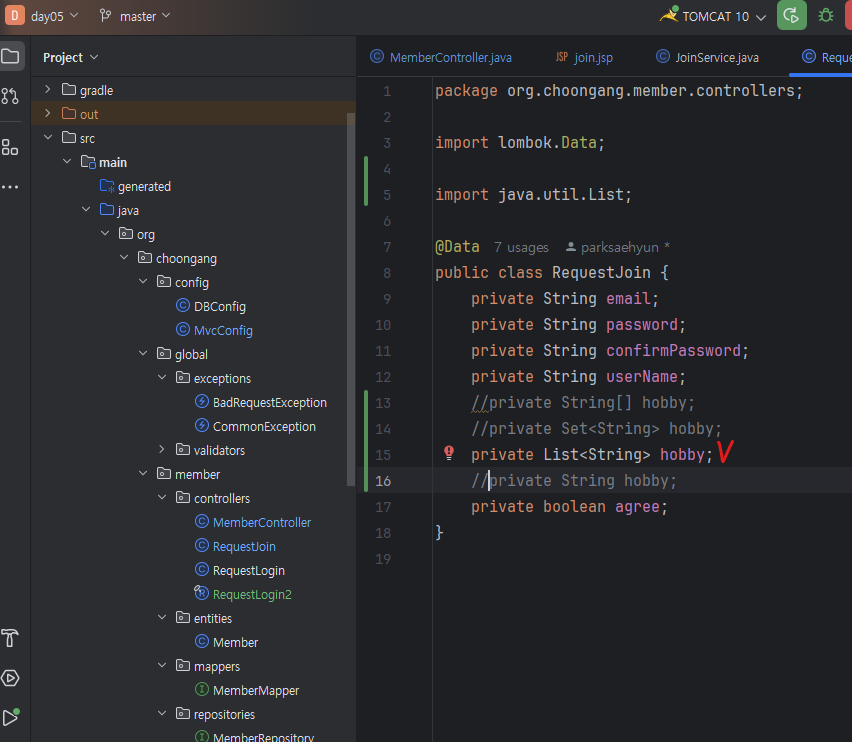The height and width of the screenshot is (742, 852).
Task: Open the Project tool window icon
Action: coord(10,56)
